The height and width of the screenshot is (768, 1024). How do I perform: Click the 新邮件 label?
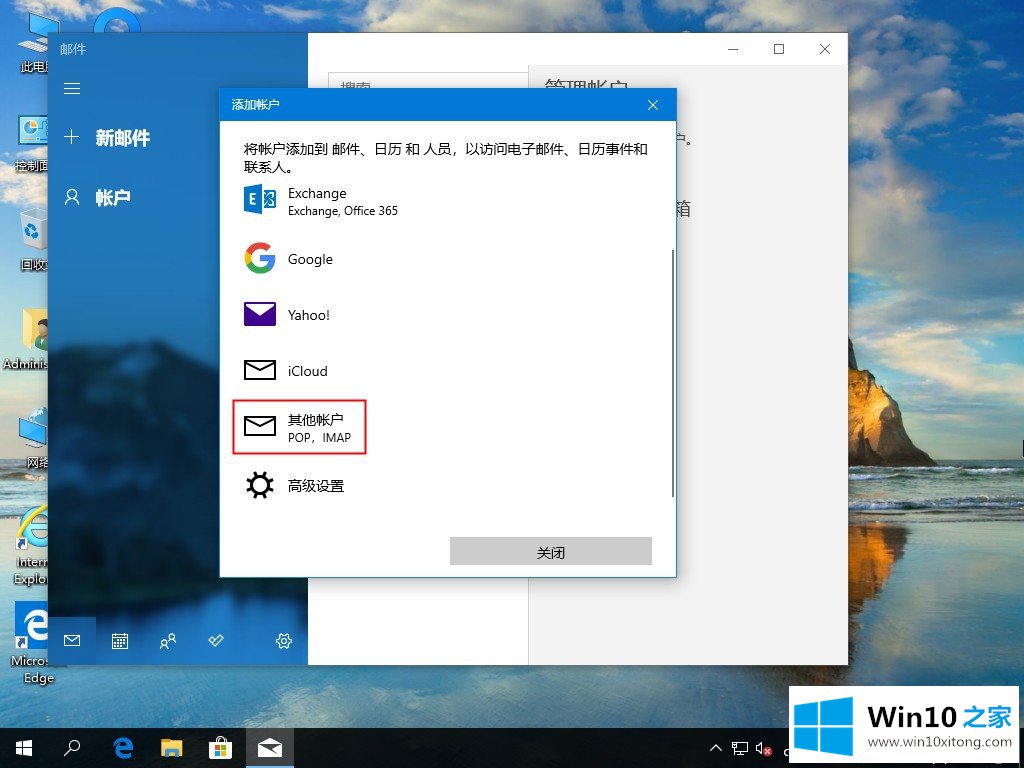pos(123,138)
